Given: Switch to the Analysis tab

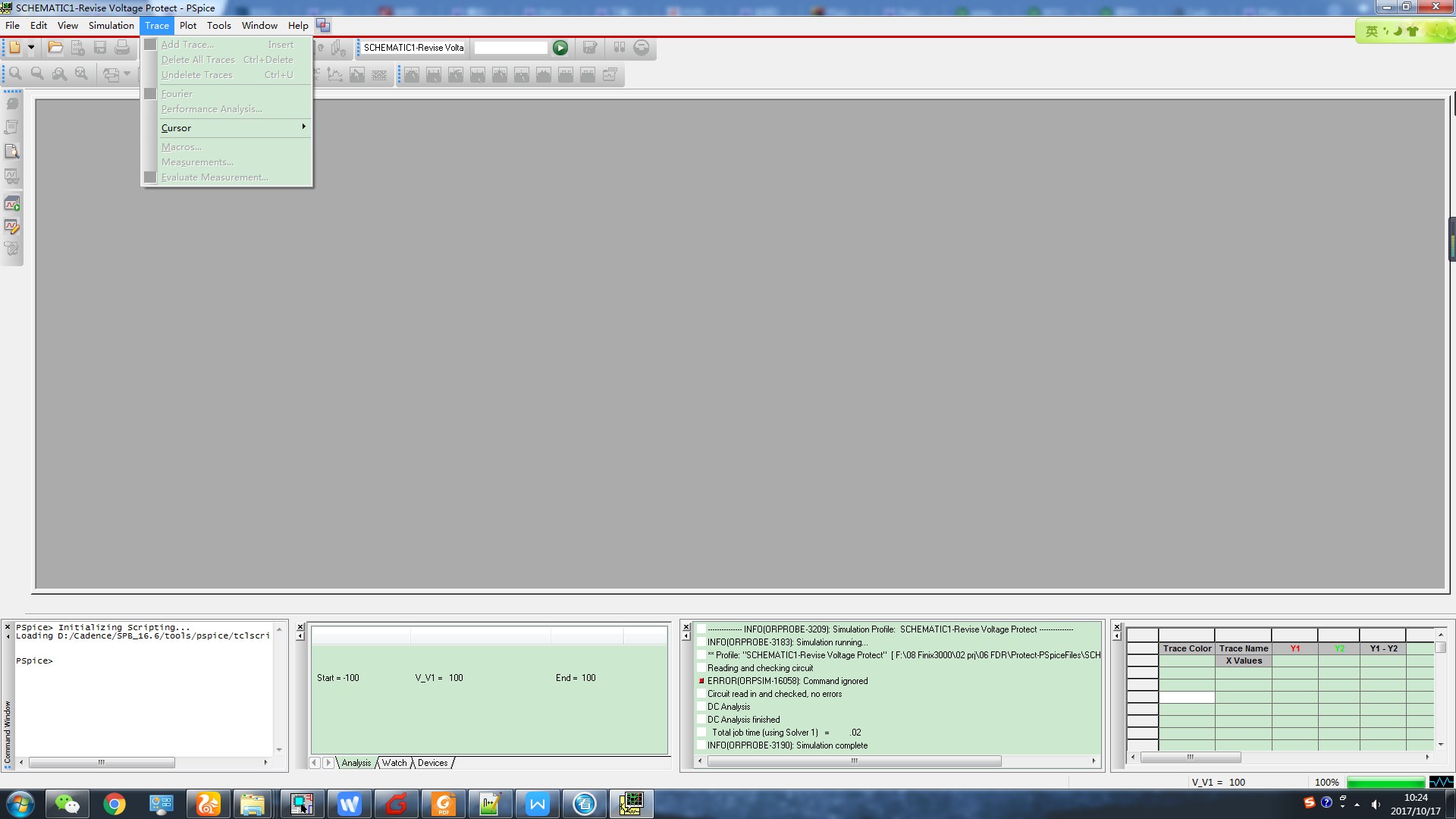Looking at the screenshot, I should 356,763.
